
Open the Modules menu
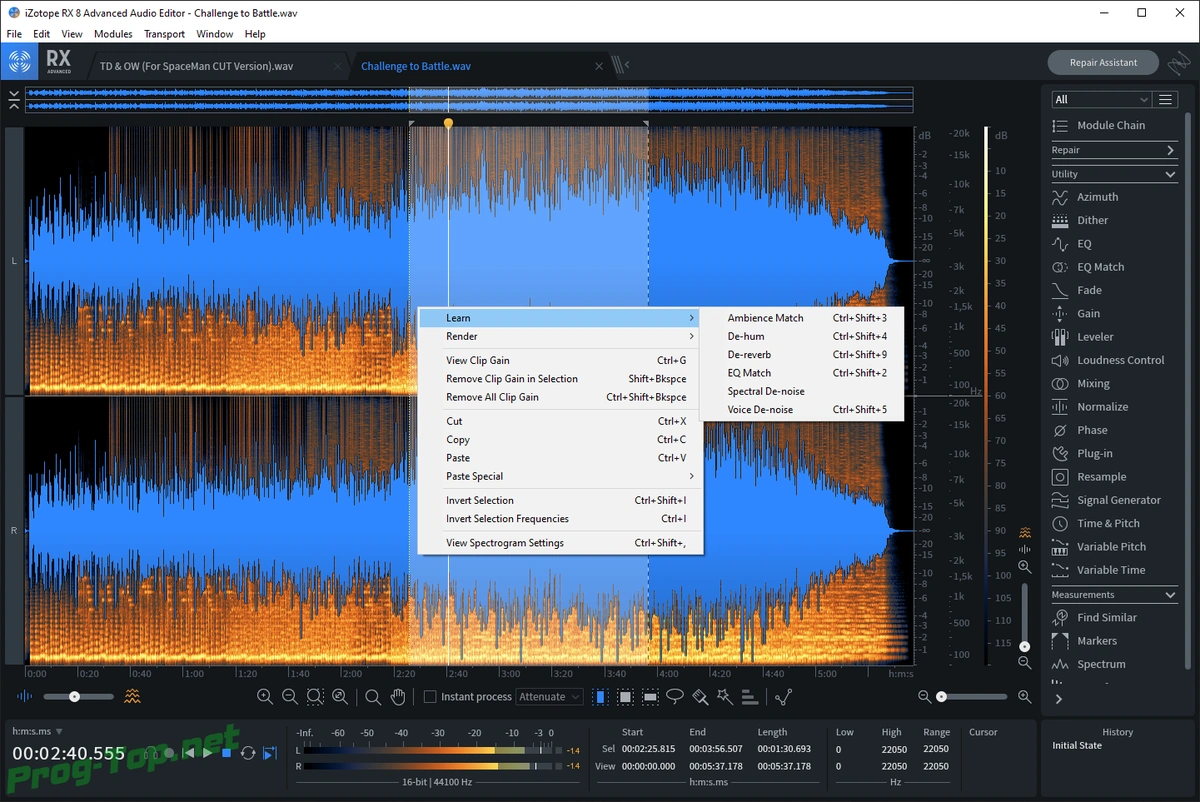click(113, 34)
